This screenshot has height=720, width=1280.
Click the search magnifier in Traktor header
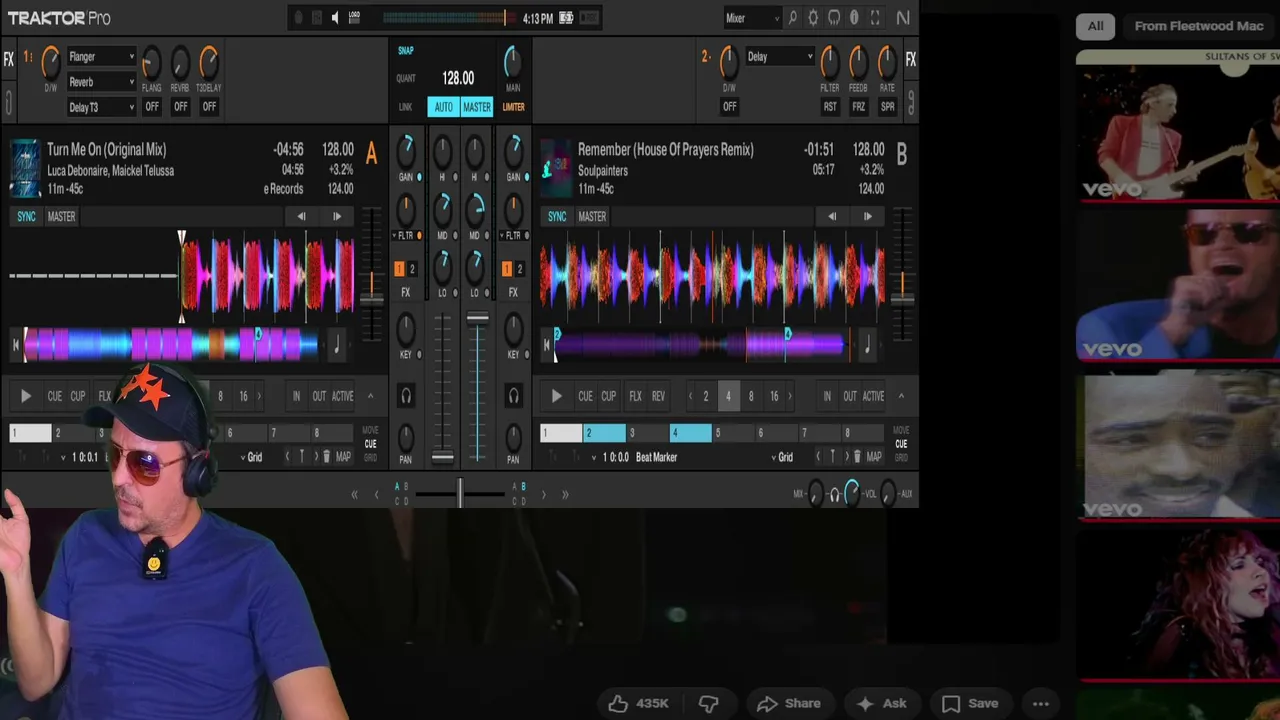(x=792, y=18)
